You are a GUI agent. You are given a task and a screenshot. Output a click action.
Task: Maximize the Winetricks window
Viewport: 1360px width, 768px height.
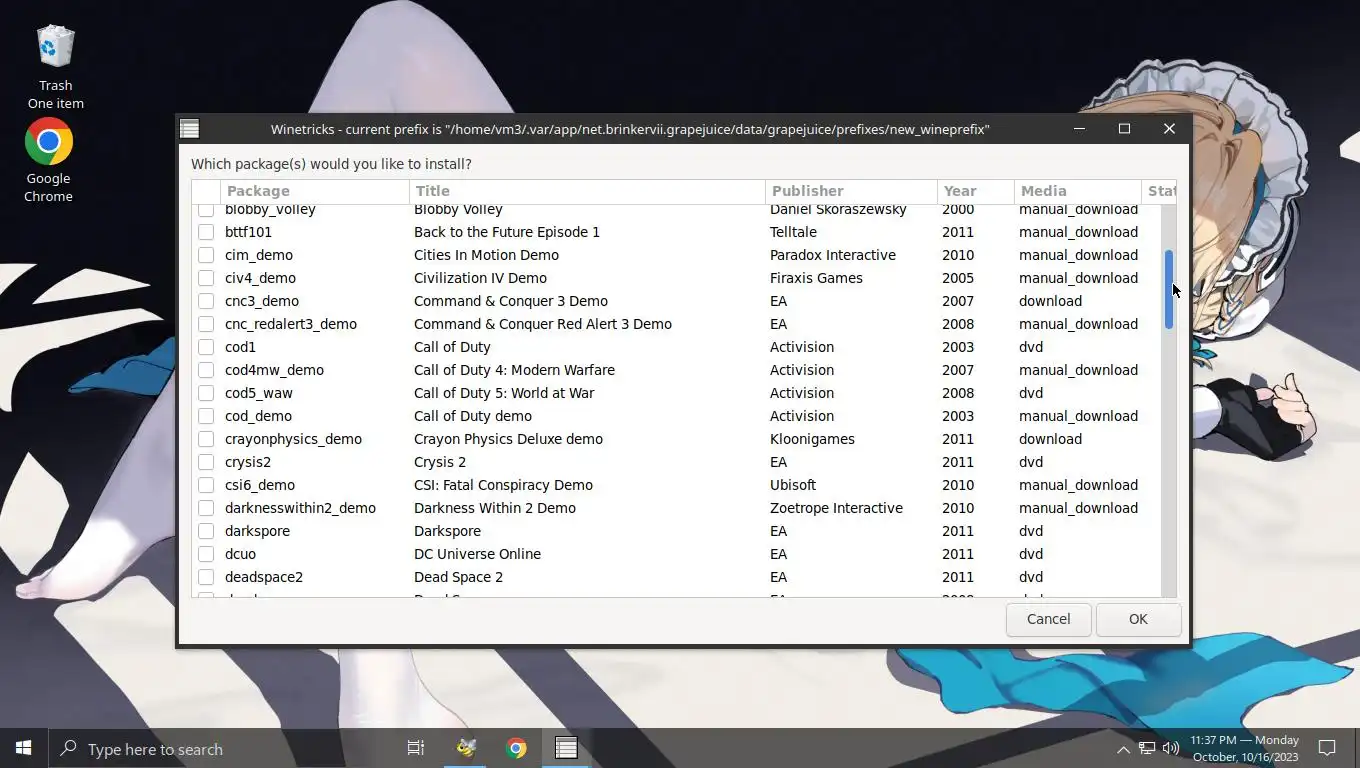1124,129
